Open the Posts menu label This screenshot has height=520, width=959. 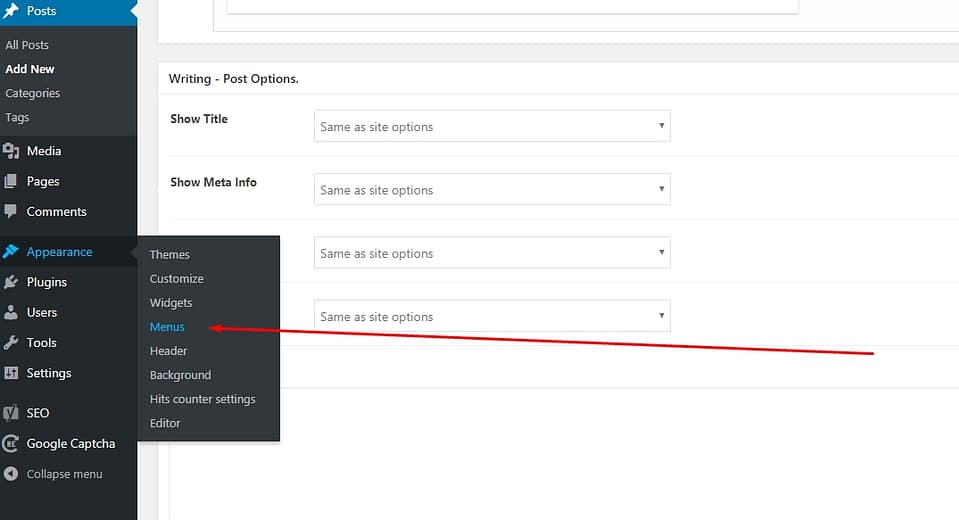(42, 11)
